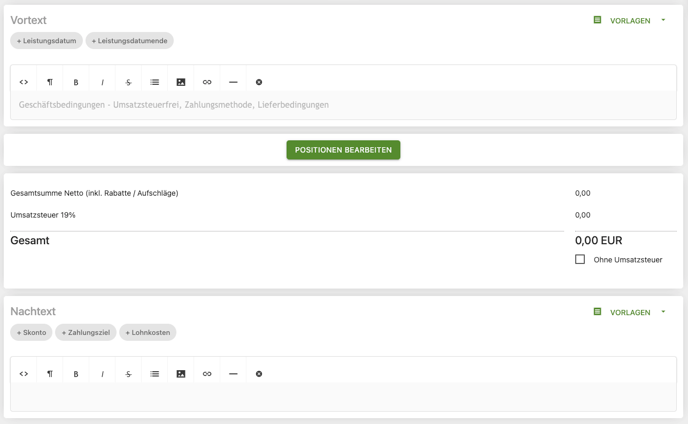The width and height of the screenshot is (688, 424).
Task: Click into the Vortext Geschäftsbedingungen text field
Action: point(343,105)
